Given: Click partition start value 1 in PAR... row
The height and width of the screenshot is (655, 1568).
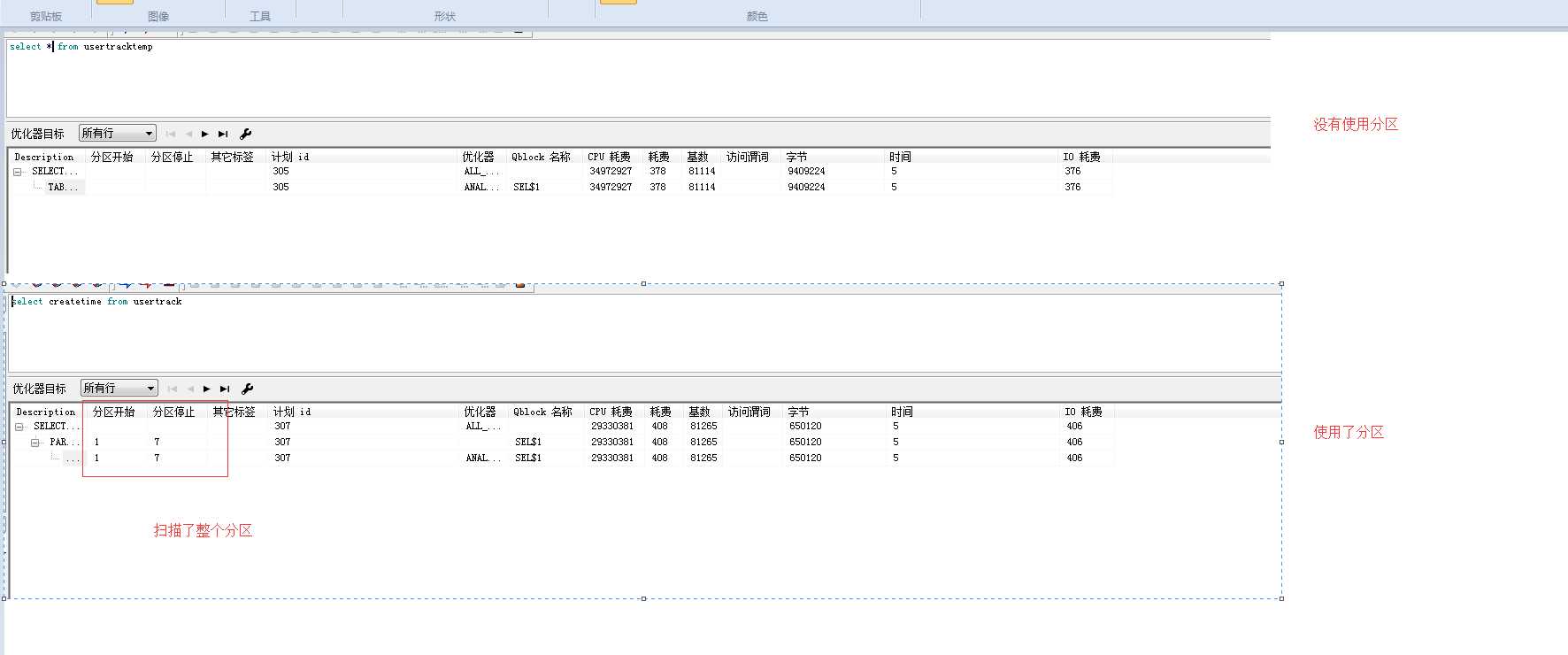Looking at the screenshot, I should point(96,443).
